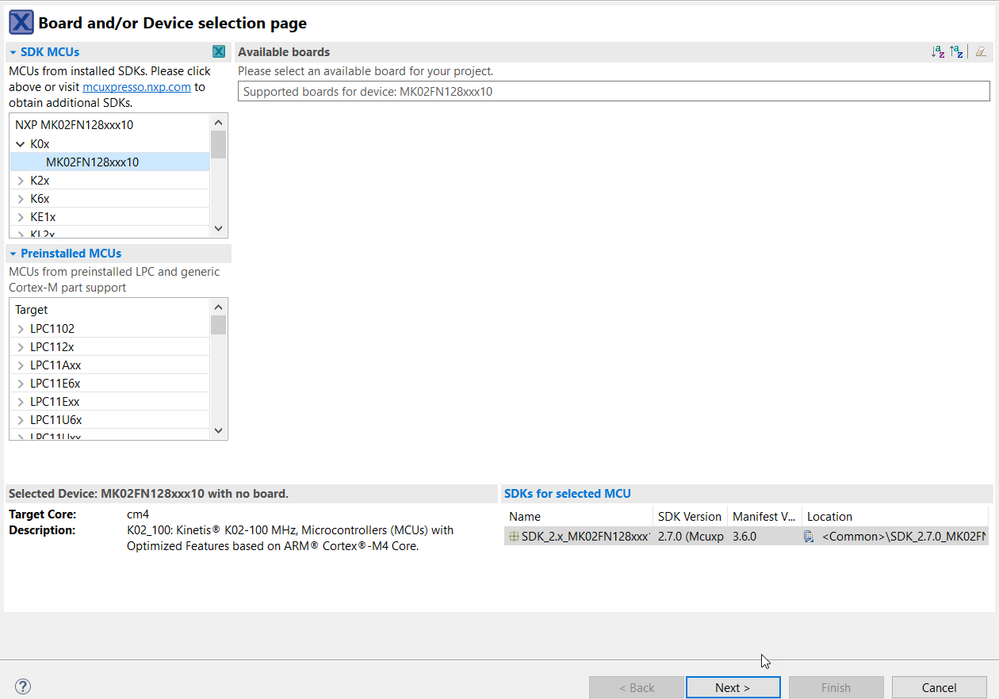Click the SDK MCUs import icon
The image size is (999, 699).
tap(219, 52)
